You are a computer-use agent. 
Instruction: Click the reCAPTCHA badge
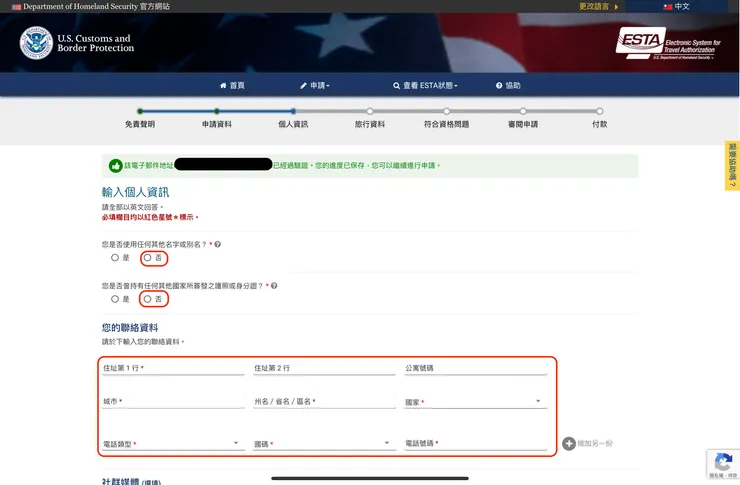tap(723, 464)
